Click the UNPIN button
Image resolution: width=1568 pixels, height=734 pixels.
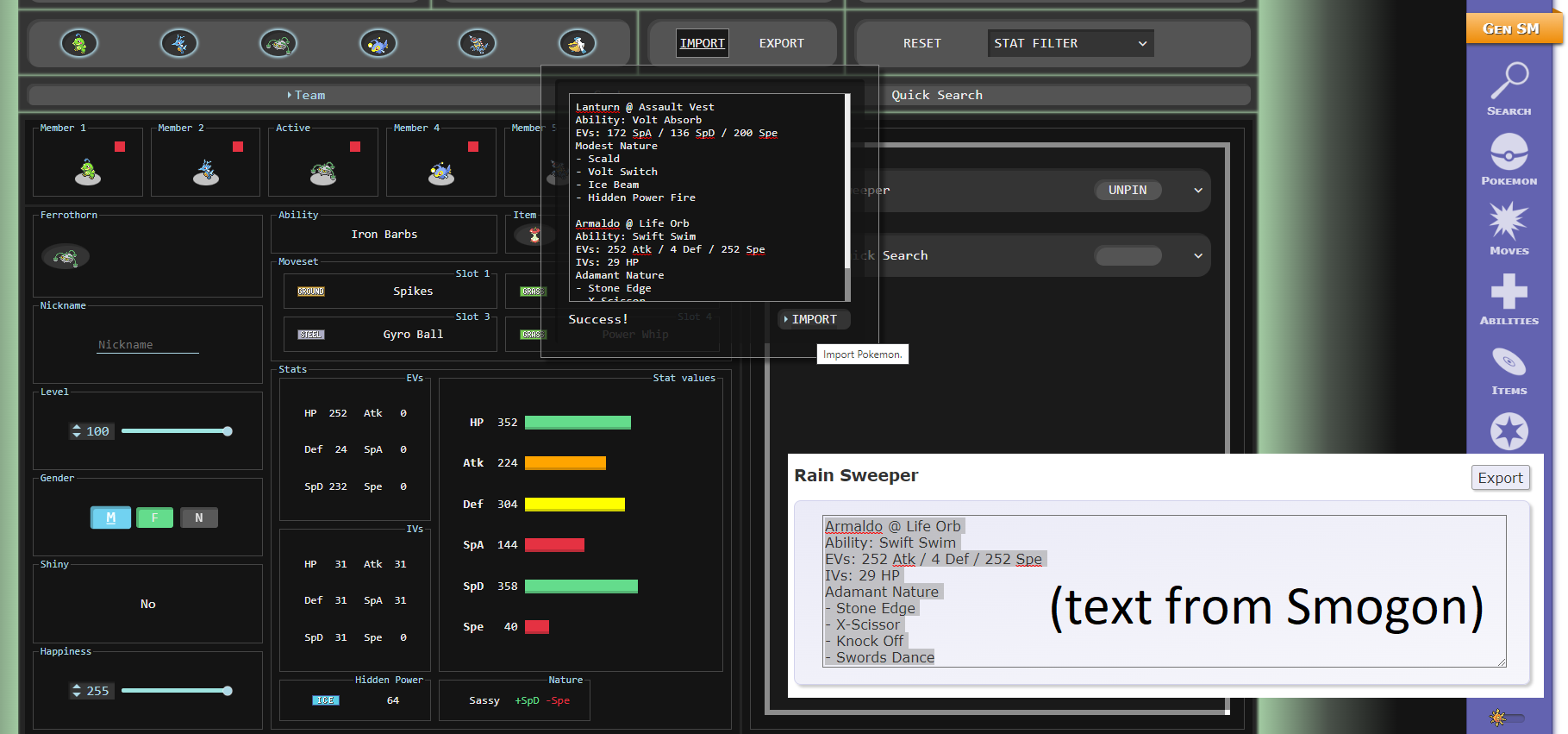point(1128,190)
